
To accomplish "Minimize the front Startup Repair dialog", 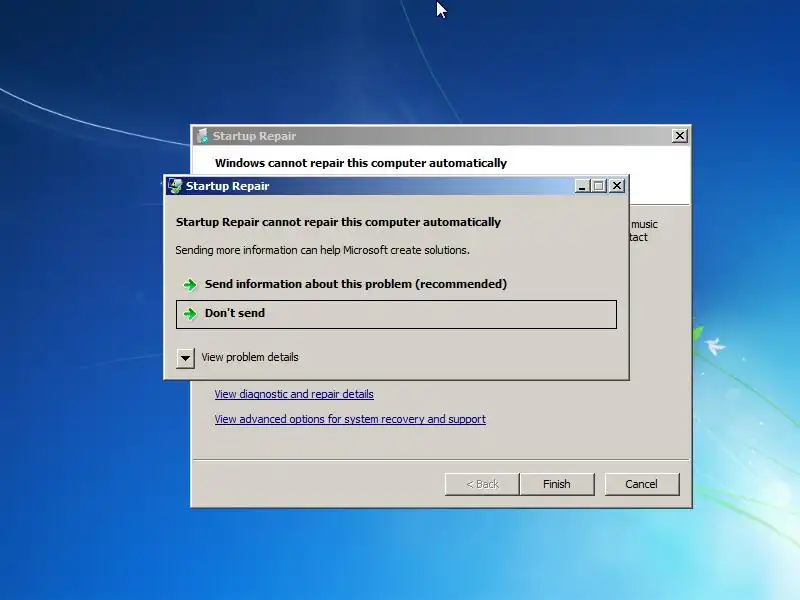I will (582, 186).
